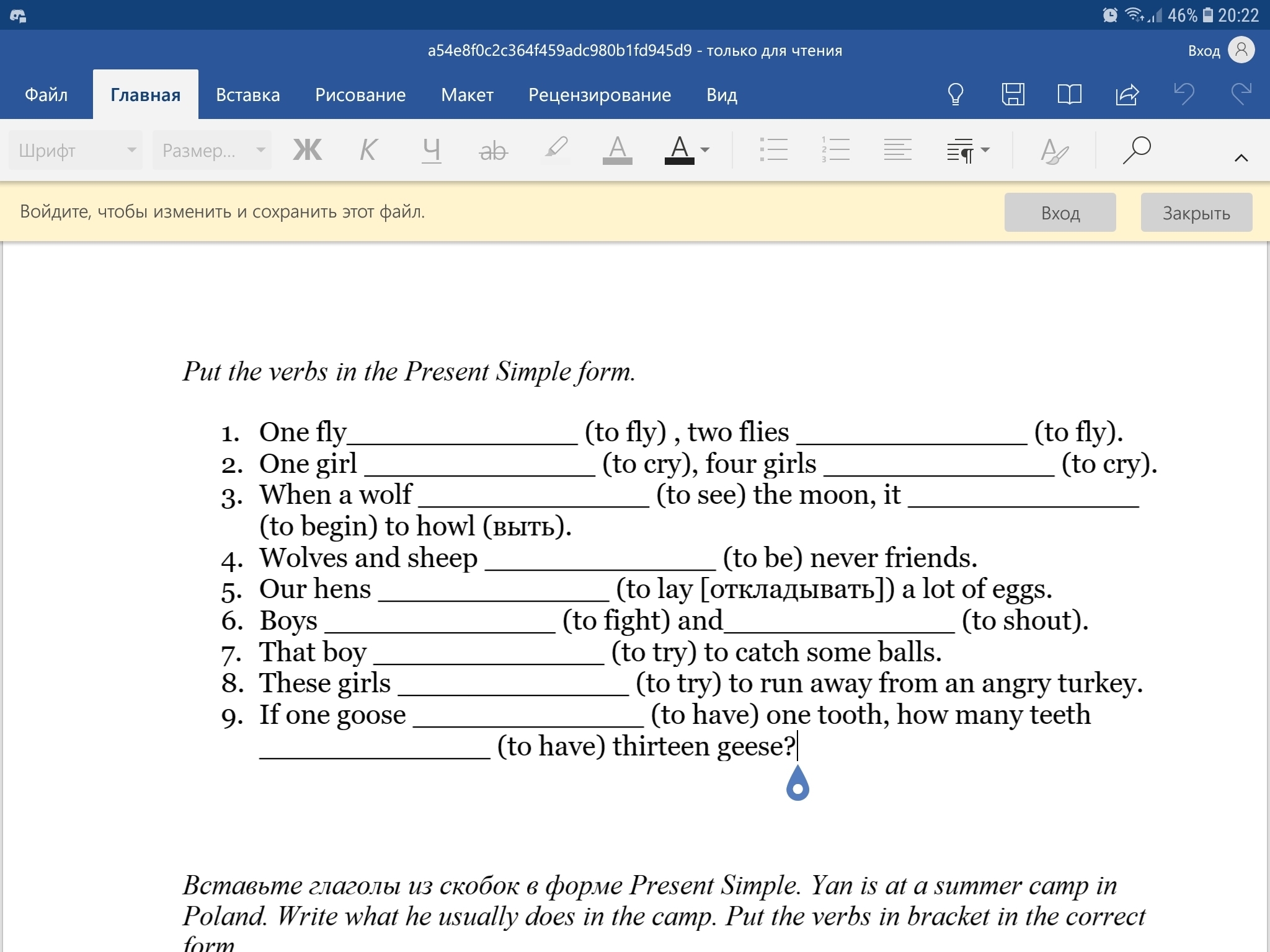Open the Рецензирование tab
Image resolution: width=1270 pixels, height=952 pixels.
599,95
